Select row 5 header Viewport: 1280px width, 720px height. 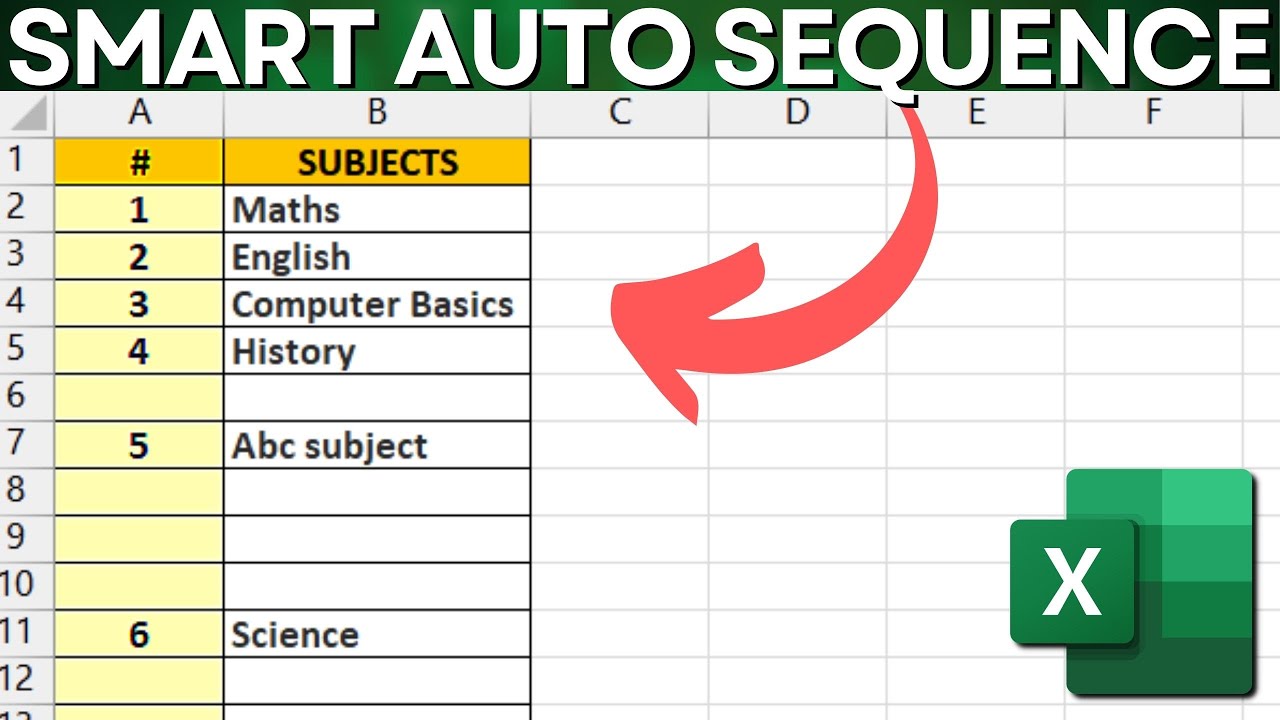point(27,350)
